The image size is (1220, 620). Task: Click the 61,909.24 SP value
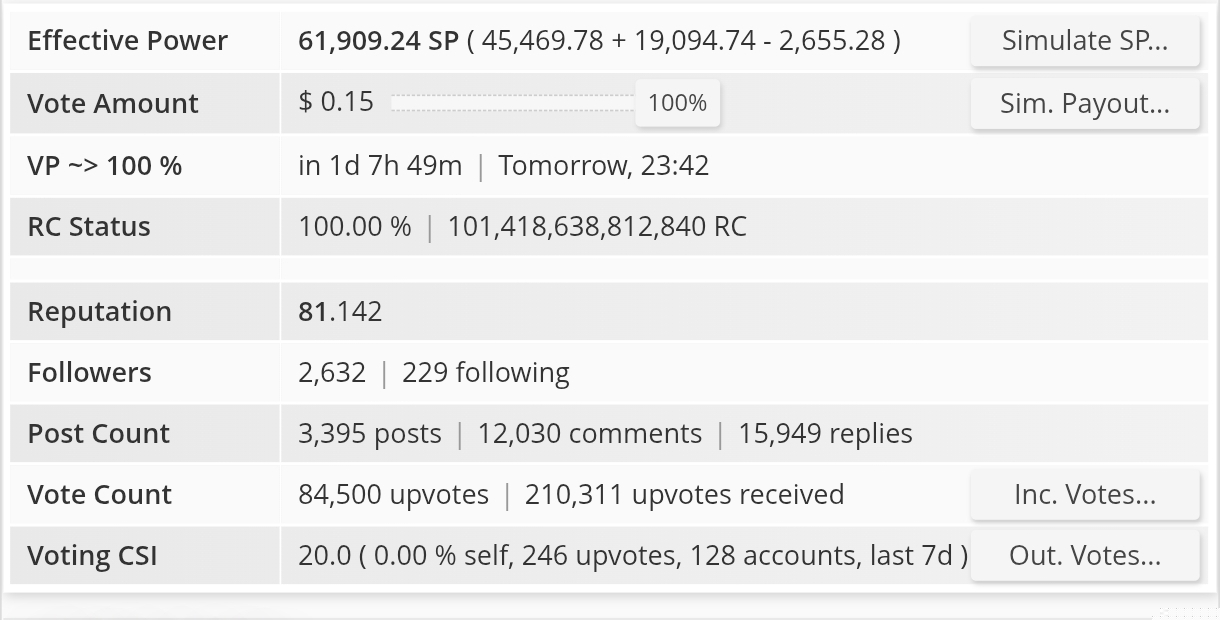378,41
